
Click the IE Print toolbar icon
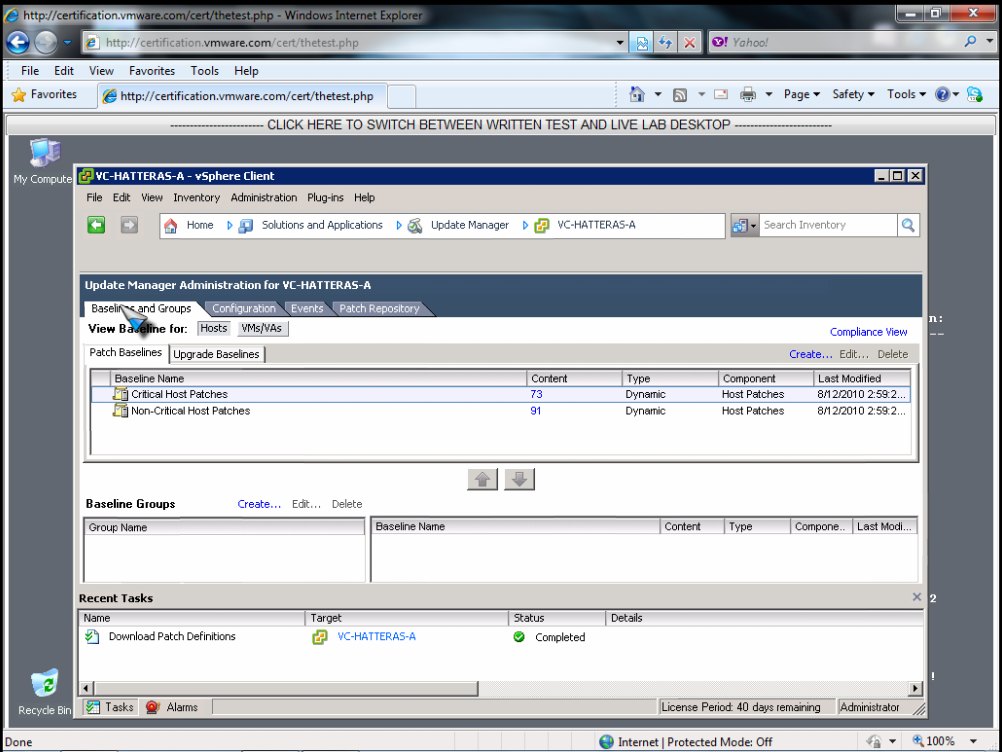[x=748, y=95]
